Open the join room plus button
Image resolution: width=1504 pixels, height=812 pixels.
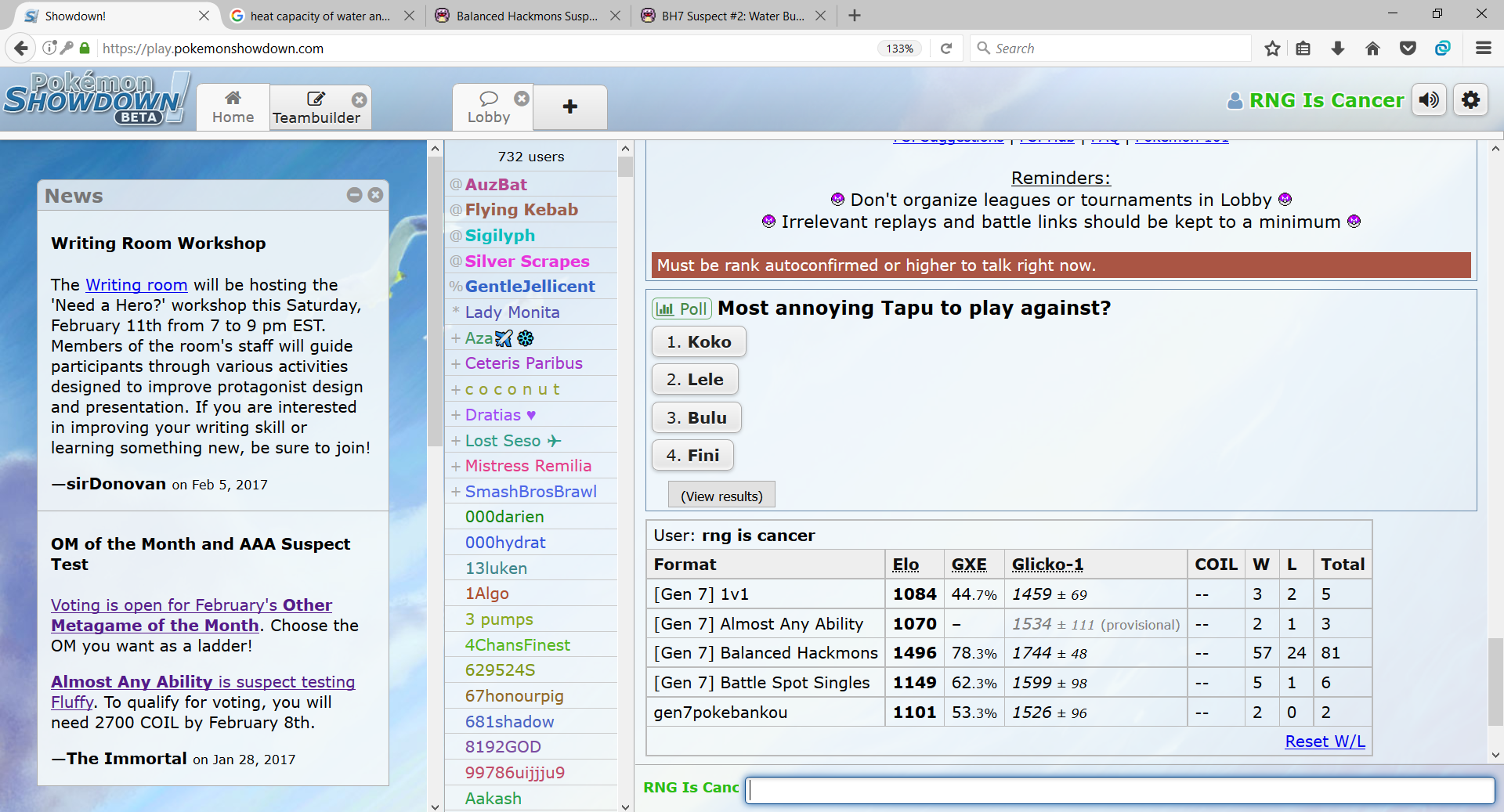(570, 106)
